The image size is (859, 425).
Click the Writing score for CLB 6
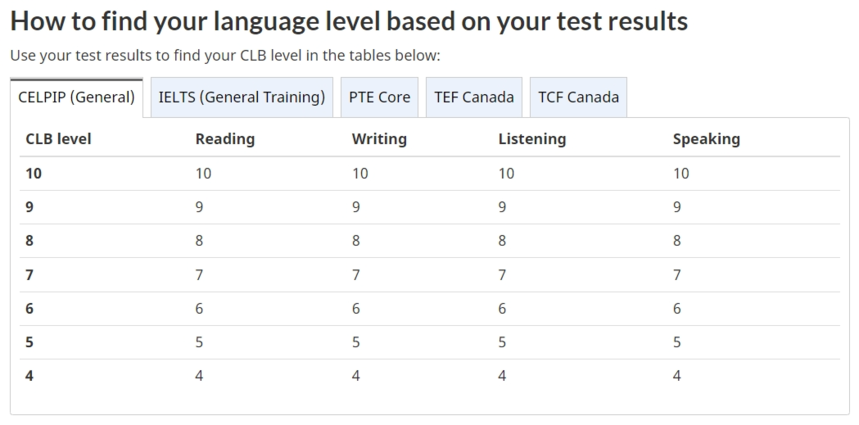point(356,309)
